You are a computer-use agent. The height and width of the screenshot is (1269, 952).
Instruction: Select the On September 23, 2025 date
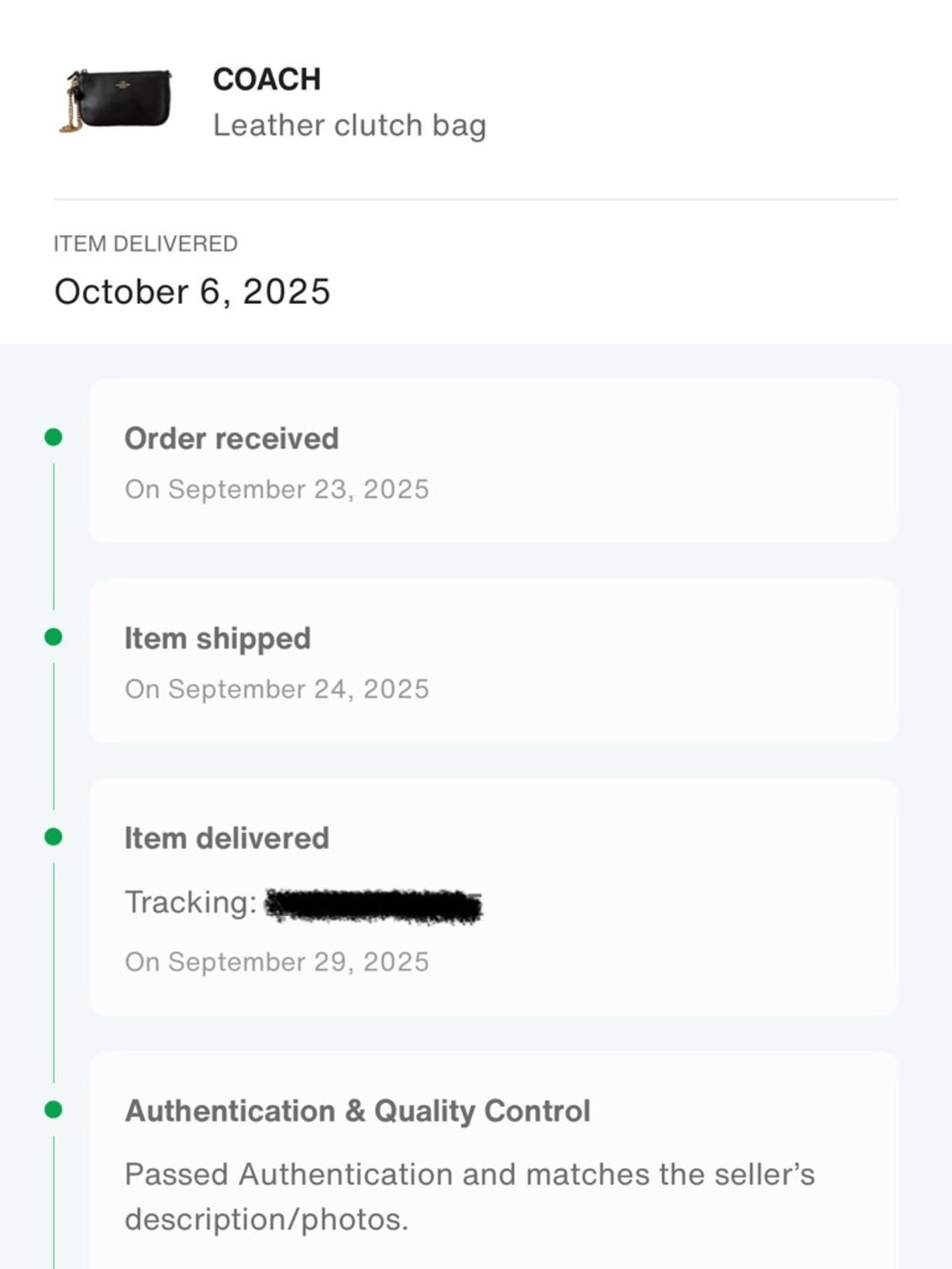pos(277,489)
